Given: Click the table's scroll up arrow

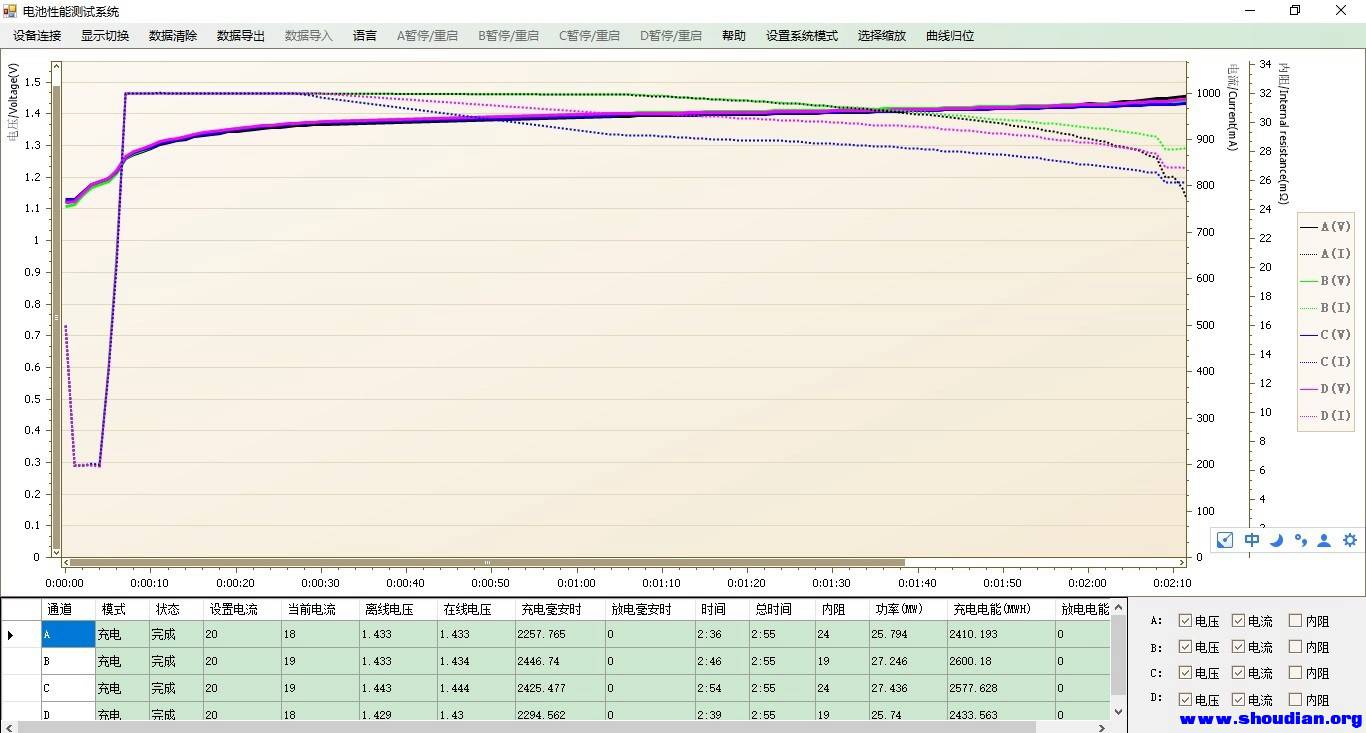Looking at the screenshot, I should 1118,606.
